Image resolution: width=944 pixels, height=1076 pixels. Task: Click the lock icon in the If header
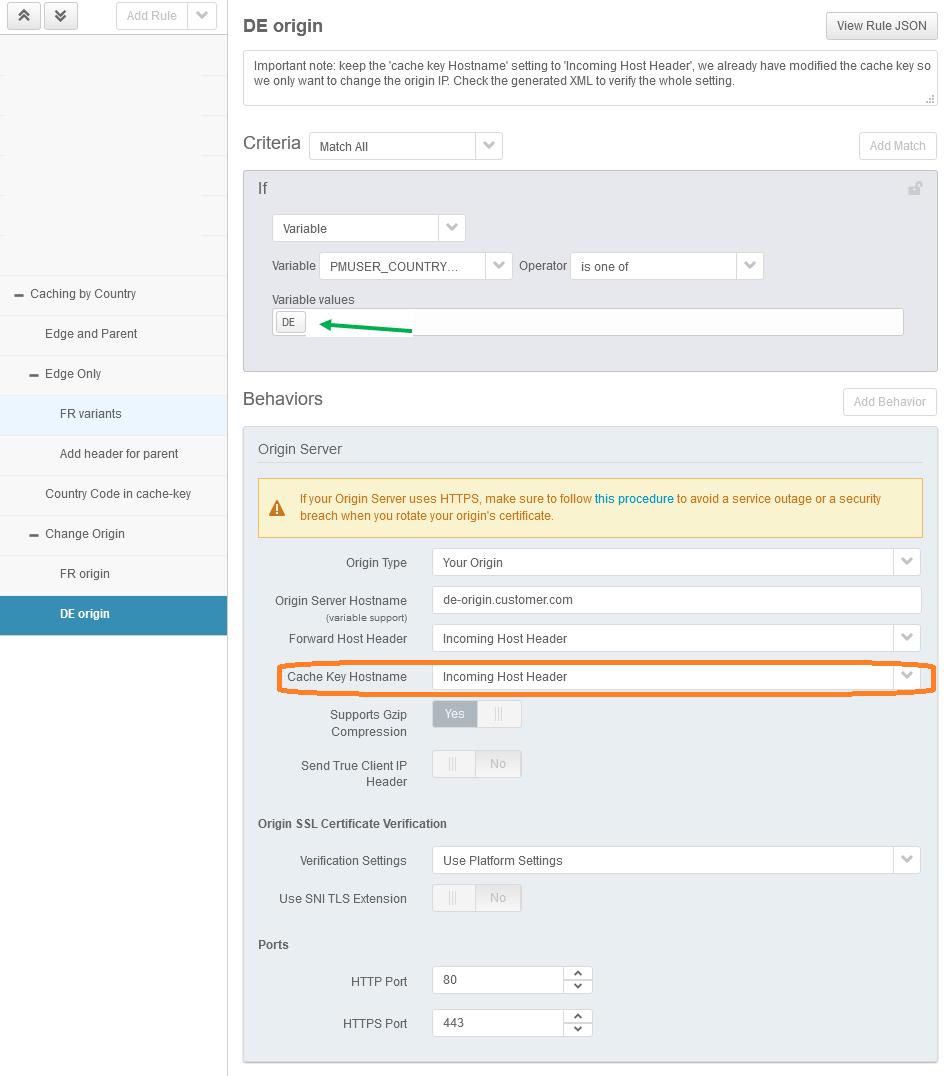click(915, 188)
